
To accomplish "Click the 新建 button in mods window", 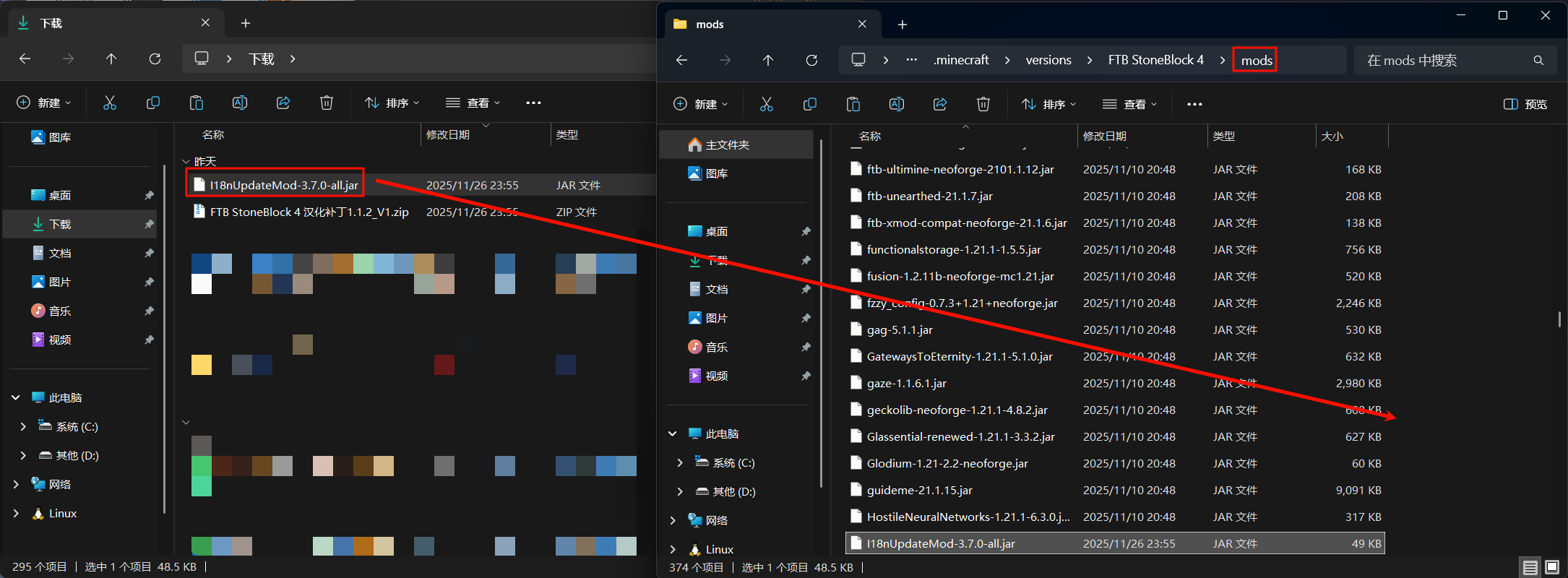I will (x=699, y=104).
